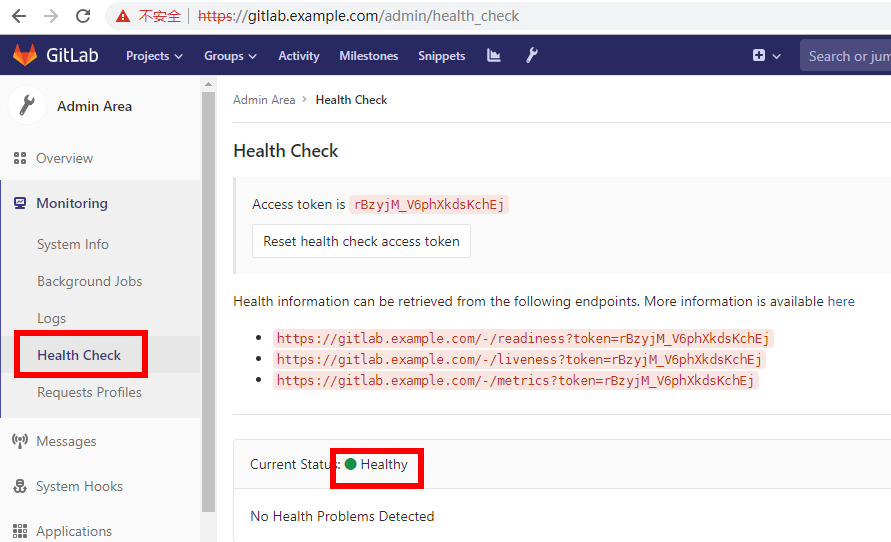This screenshot has height=542, width=891.
Task: Open the new item plus dropdown
Action: [x=767, y=55]
